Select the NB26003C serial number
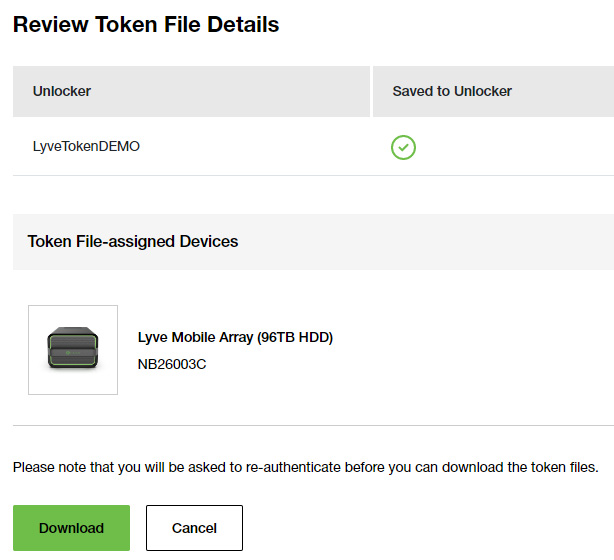This screenshot has height=560, width=614. (172, 364)
